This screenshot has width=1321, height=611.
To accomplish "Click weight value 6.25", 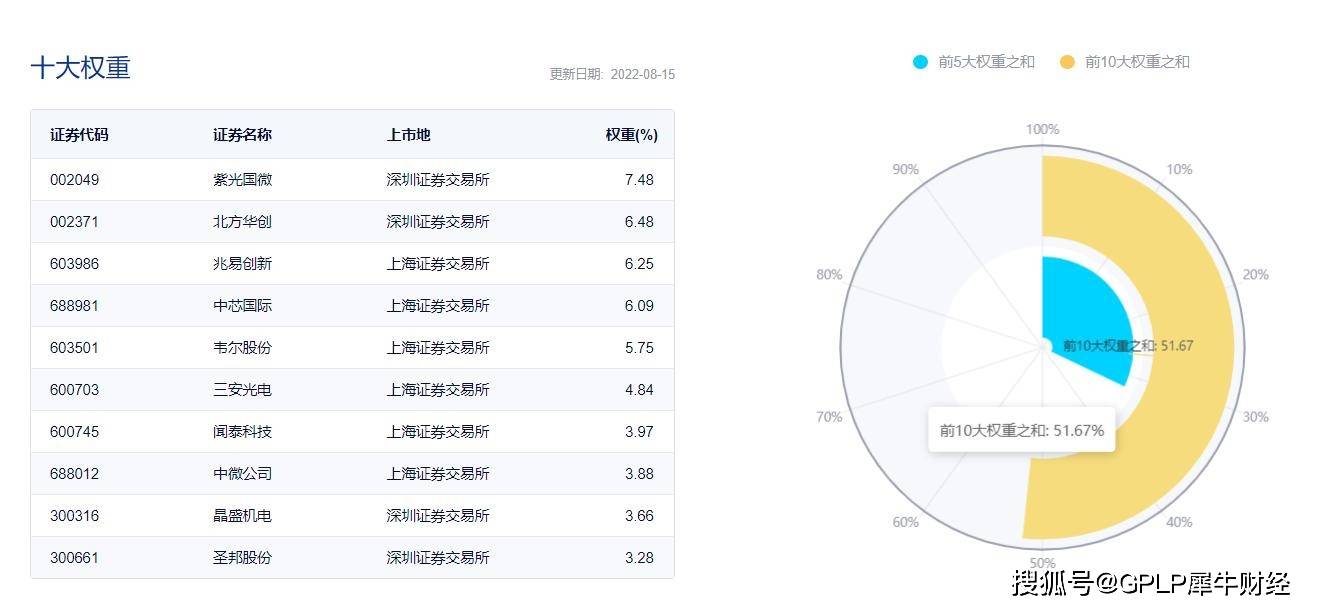I will click(x=639, y=264).
